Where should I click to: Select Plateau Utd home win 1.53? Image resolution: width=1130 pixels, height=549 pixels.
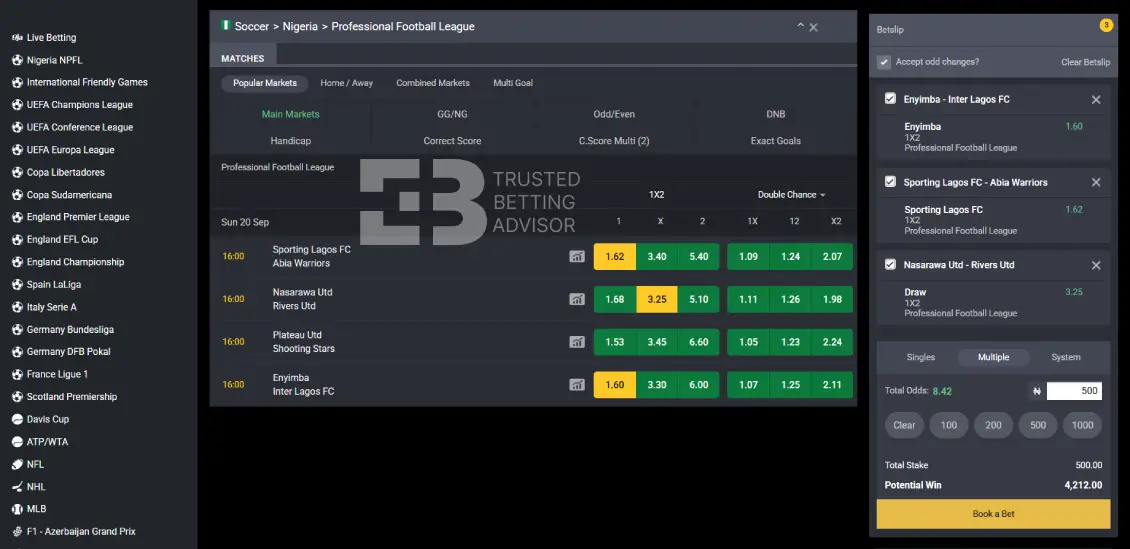pos(615,342)
